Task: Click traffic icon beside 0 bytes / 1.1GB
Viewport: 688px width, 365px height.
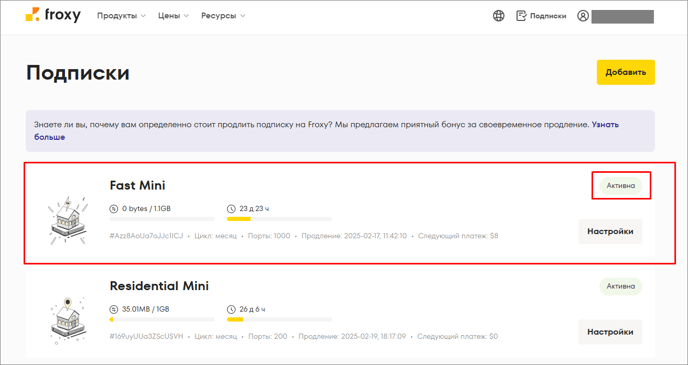Action: (x=114, y=209)
